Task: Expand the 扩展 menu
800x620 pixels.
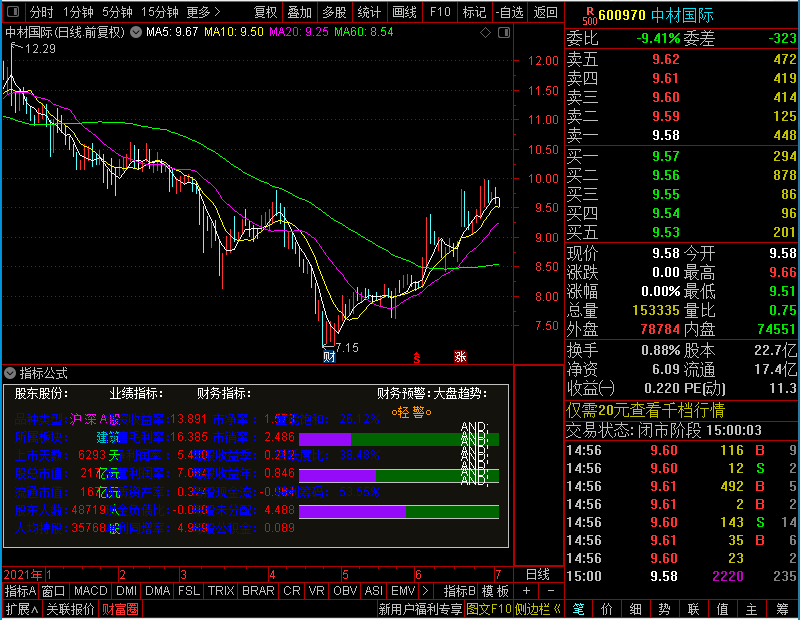Action: [22, 609]
